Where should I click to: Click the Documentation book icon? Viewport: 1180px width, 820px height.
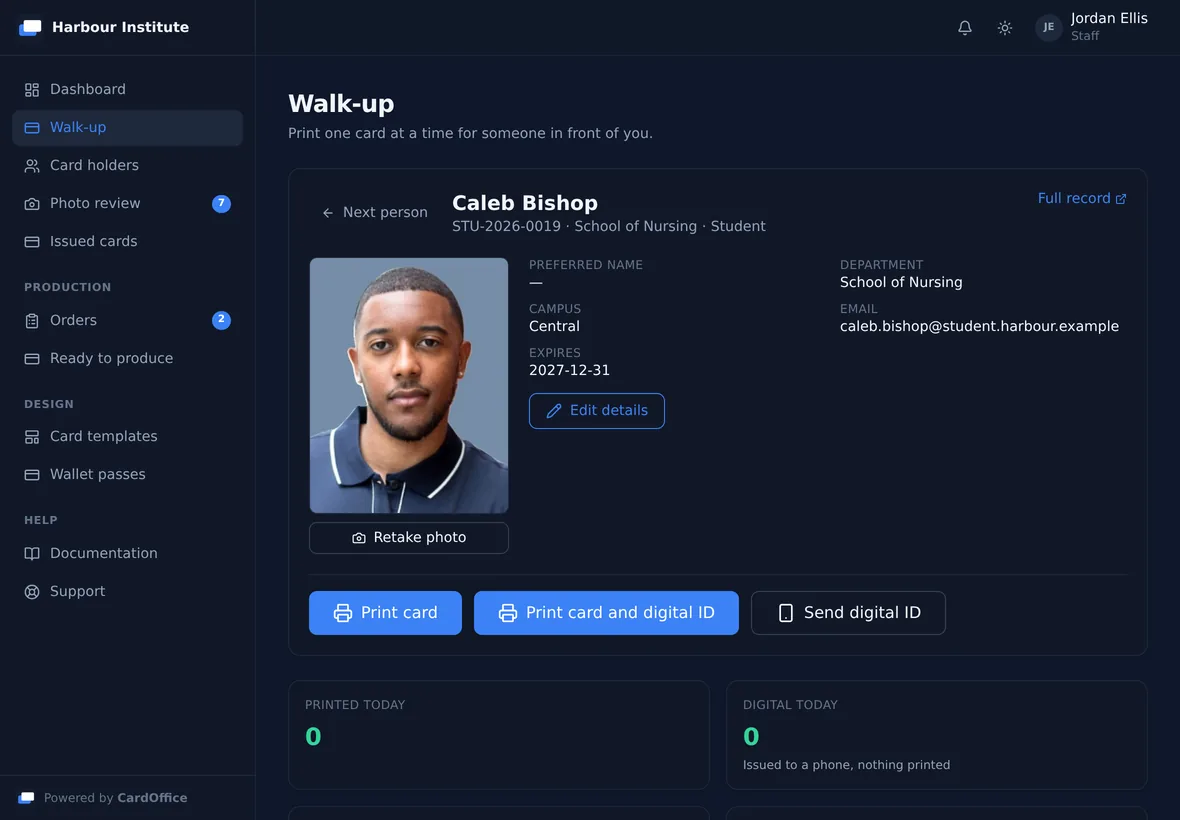32,554
